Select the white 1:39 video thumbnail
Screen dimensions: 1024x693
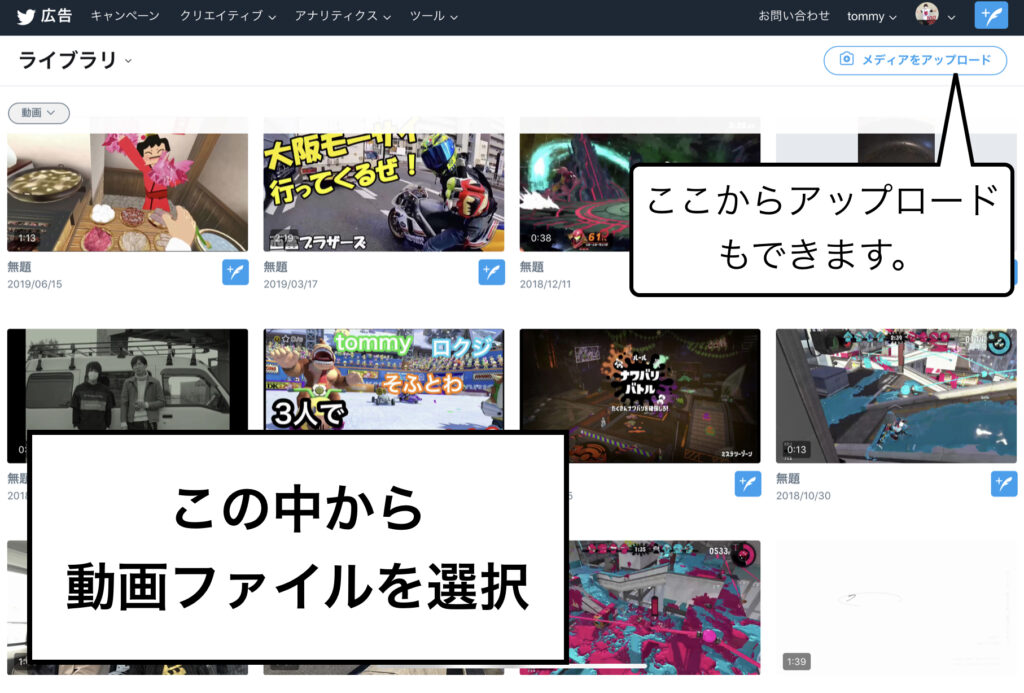(x=896, y=607)
